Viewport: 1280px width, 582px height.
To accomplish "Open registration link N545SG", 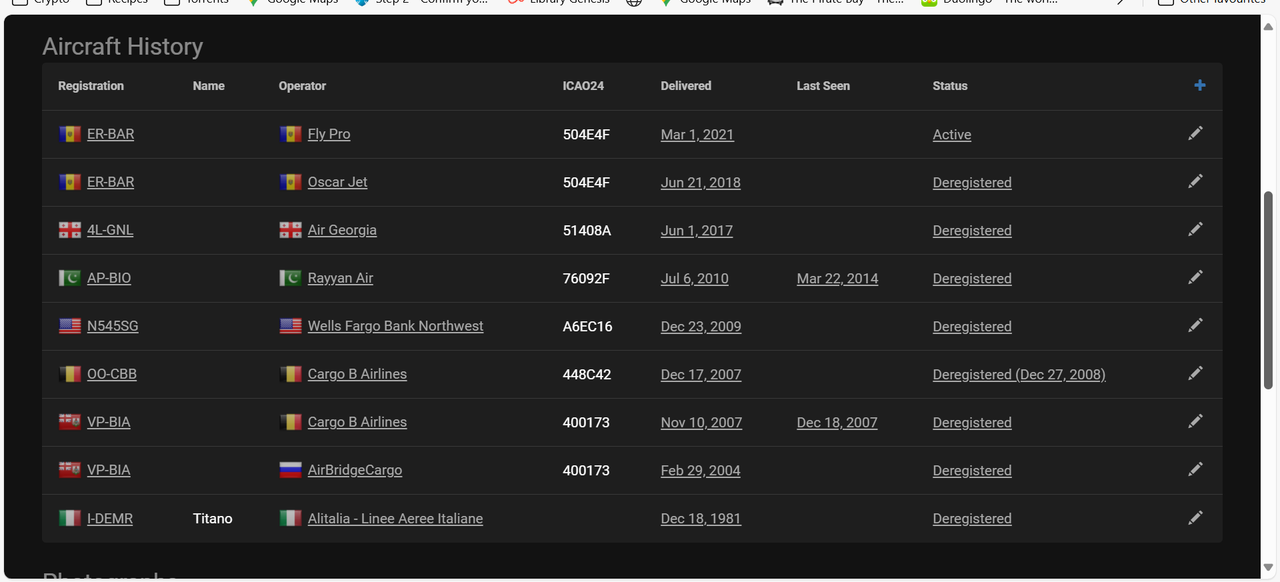I will point(113,326).
